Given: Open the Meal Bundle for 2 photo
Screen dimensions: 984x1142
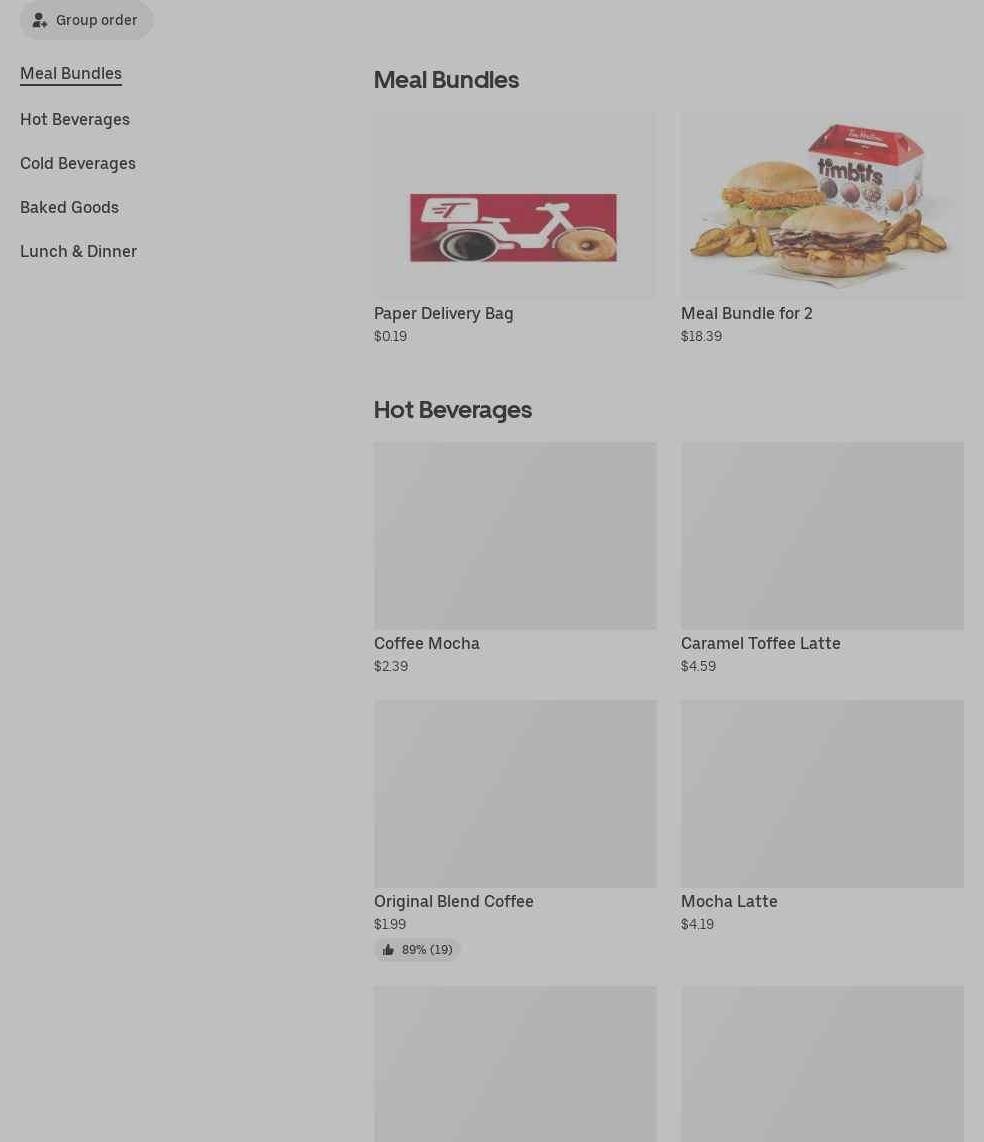Looking at the screenshot, I should click(822, 205).
